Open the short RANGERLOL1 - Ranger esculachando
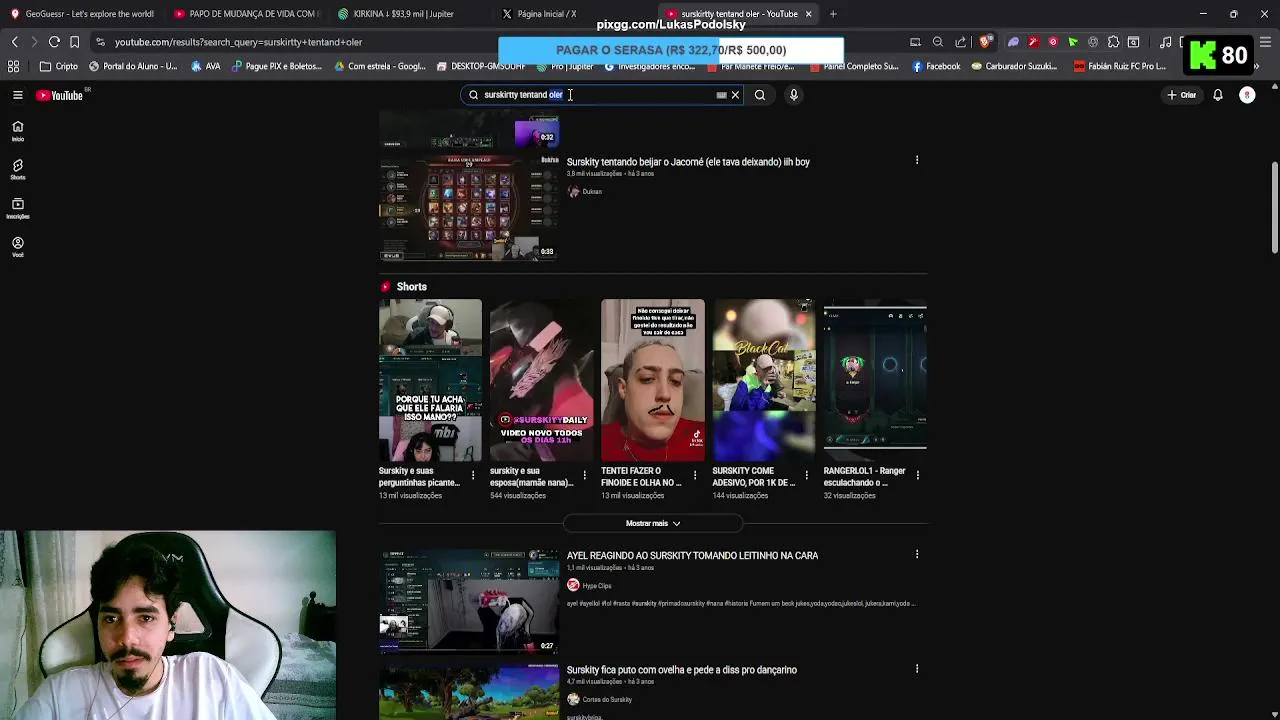 [x=875, y=381]
